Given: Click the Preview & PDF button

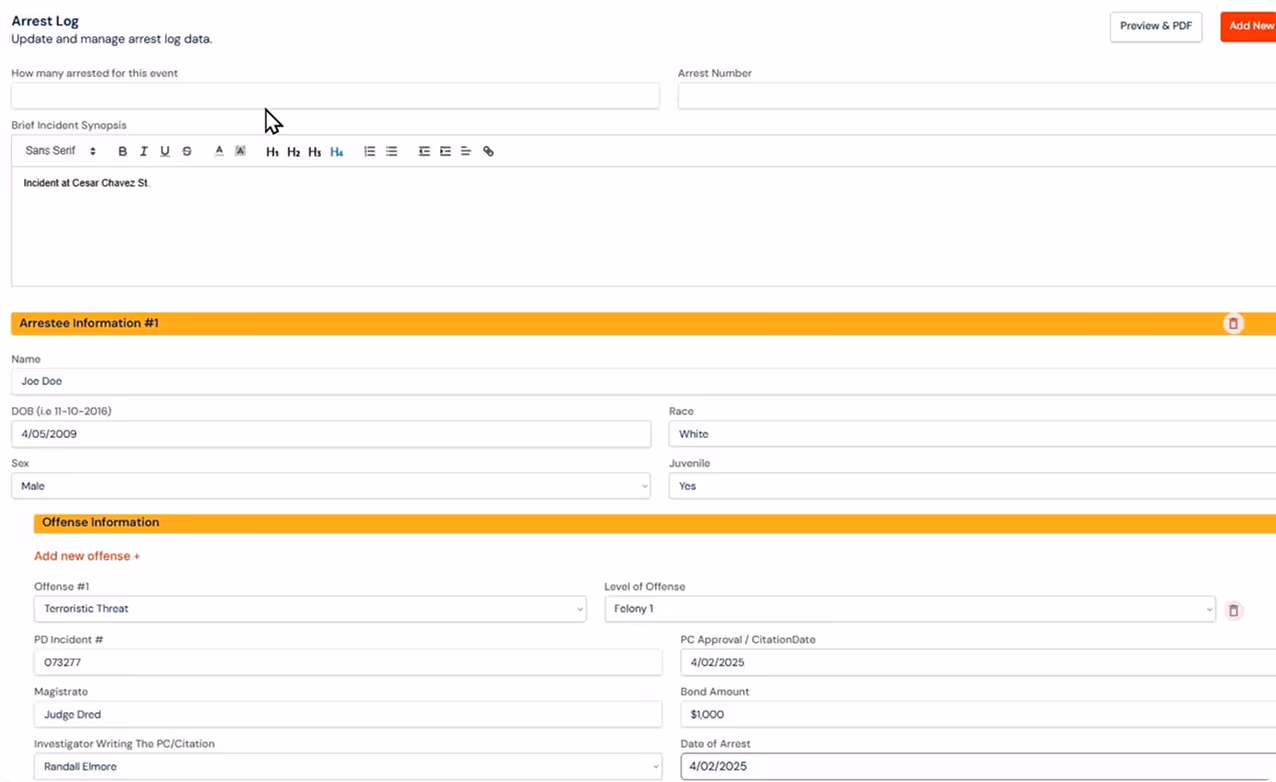Looking at the screenshot, I should click(x=1155, y=26).
